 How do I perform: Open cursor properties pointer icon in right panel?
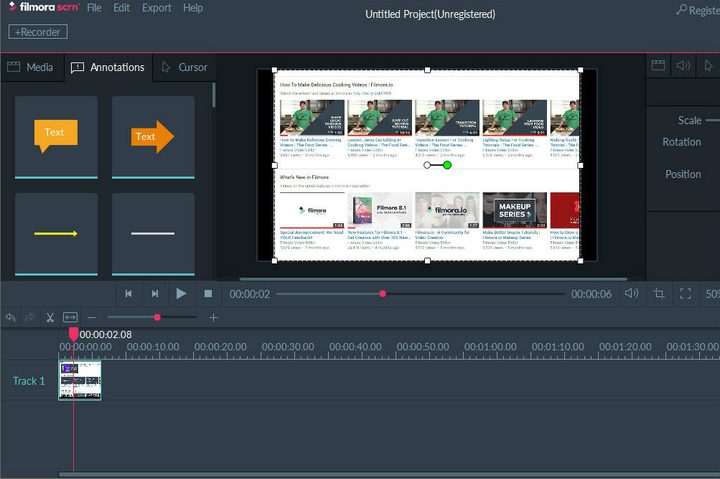click(x=709, y=66)
